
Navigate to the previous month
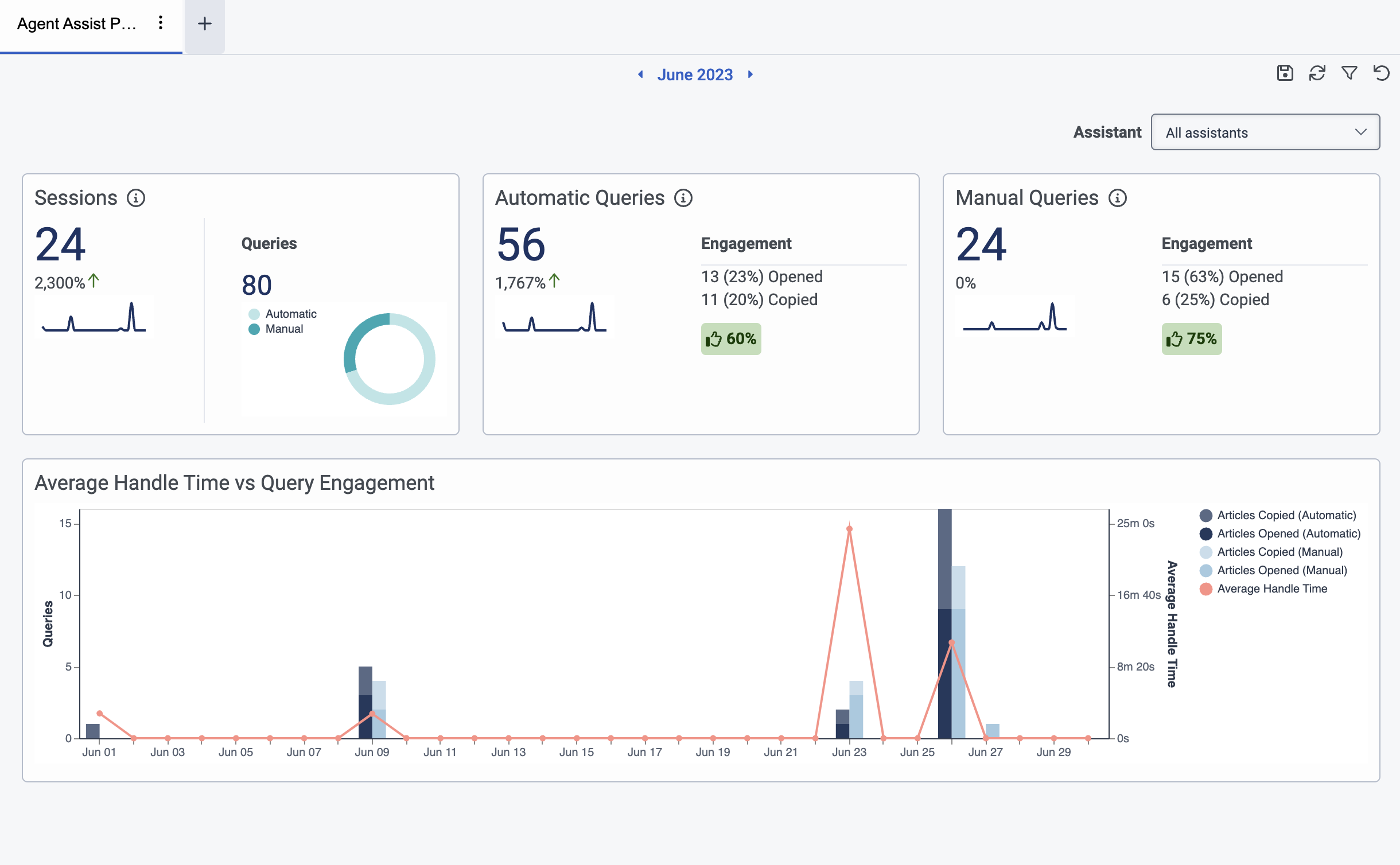[x=641, y=75]
